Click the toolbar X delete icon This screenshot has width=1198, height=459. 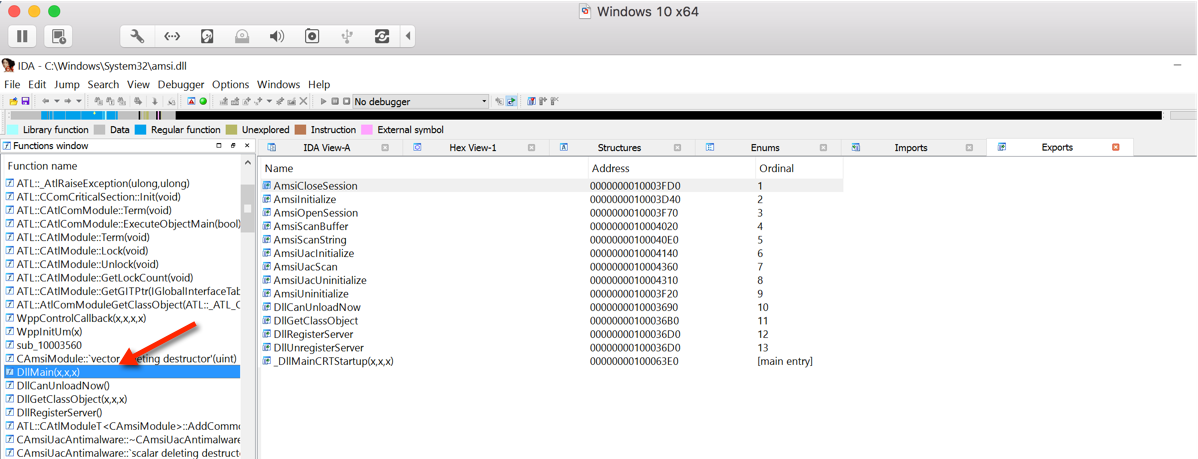click(x=303, y=101)
